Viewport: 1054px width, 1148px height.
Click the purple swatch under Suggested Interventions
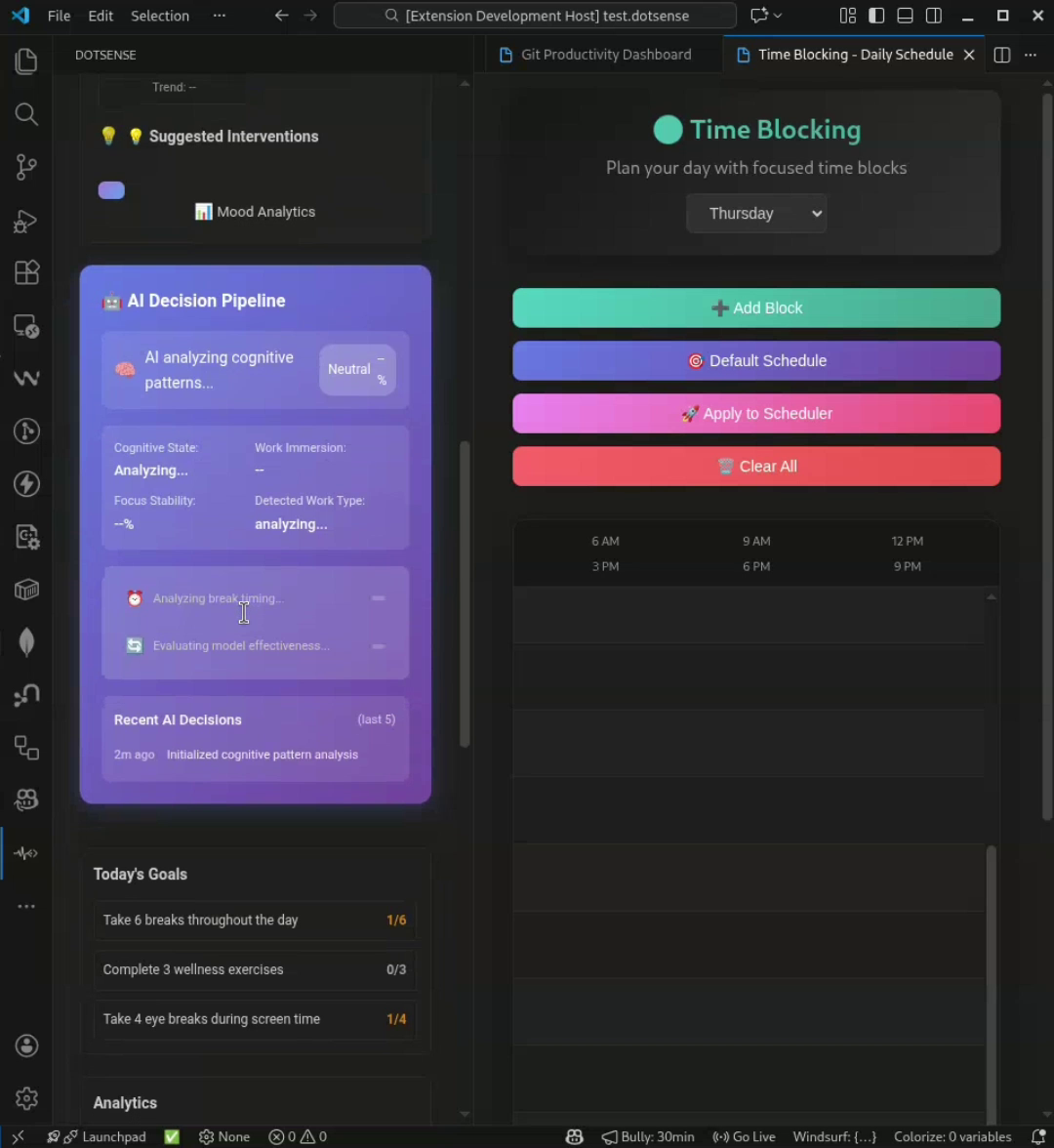tap(110, 189)
